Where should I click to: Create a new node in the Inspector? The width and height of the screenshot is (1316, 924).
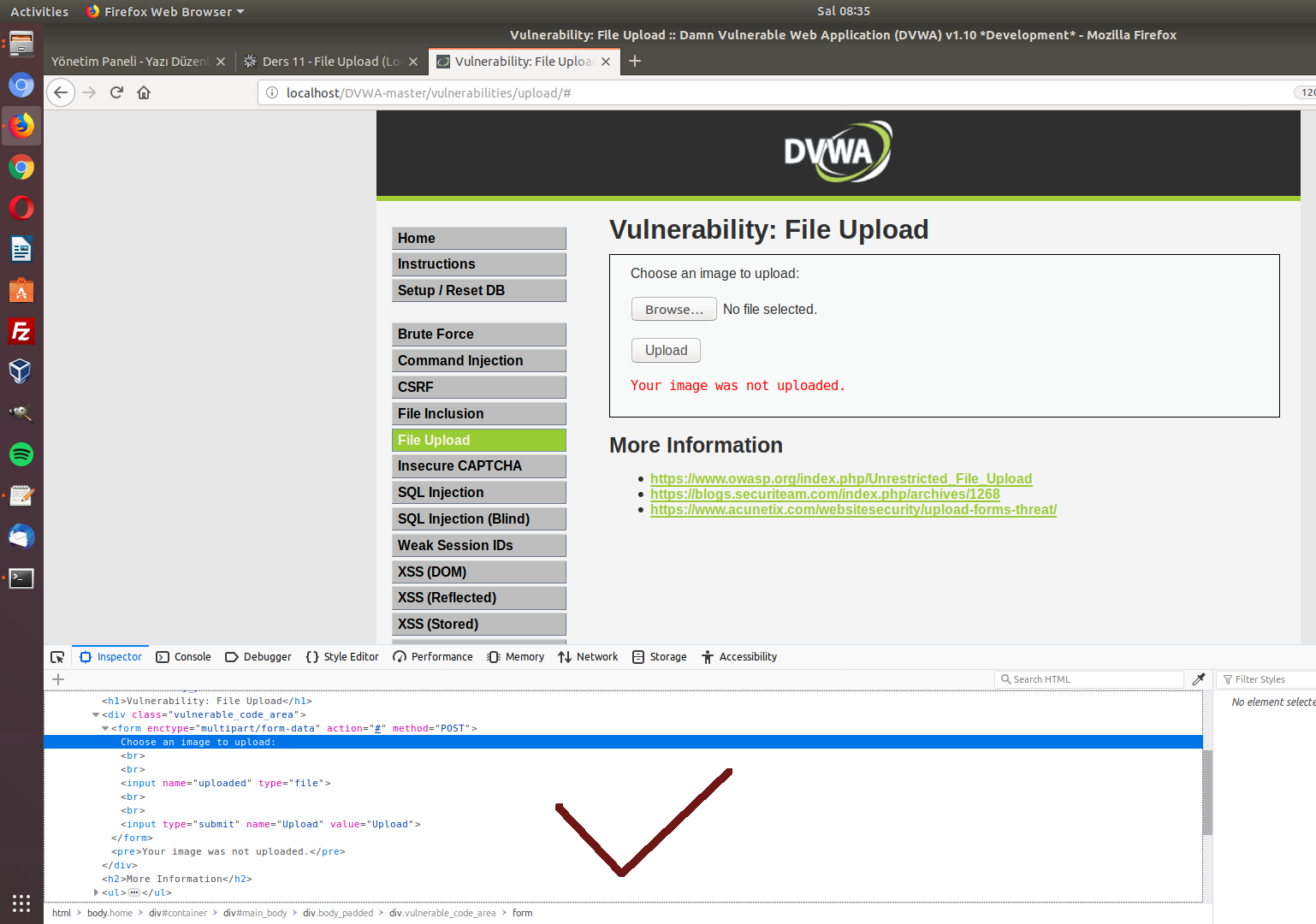[x=58, y=679]
